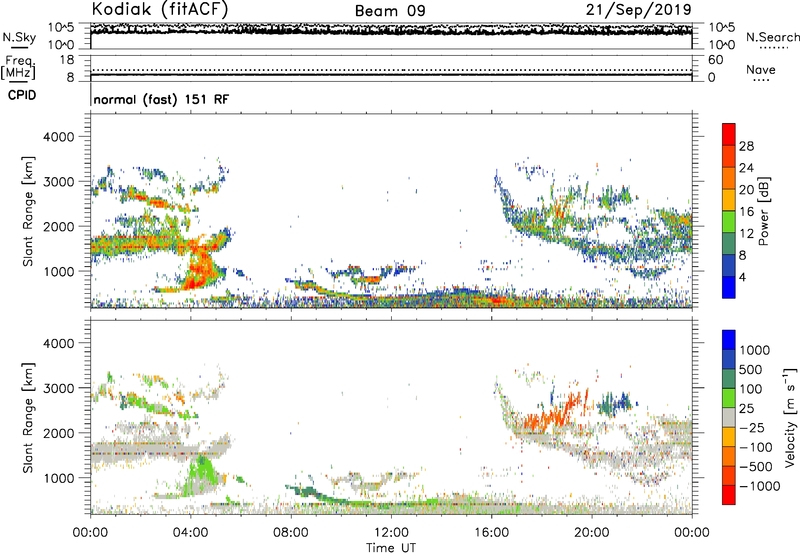
Task: Select the Nave legend label
Action: (x=761, y=70)
